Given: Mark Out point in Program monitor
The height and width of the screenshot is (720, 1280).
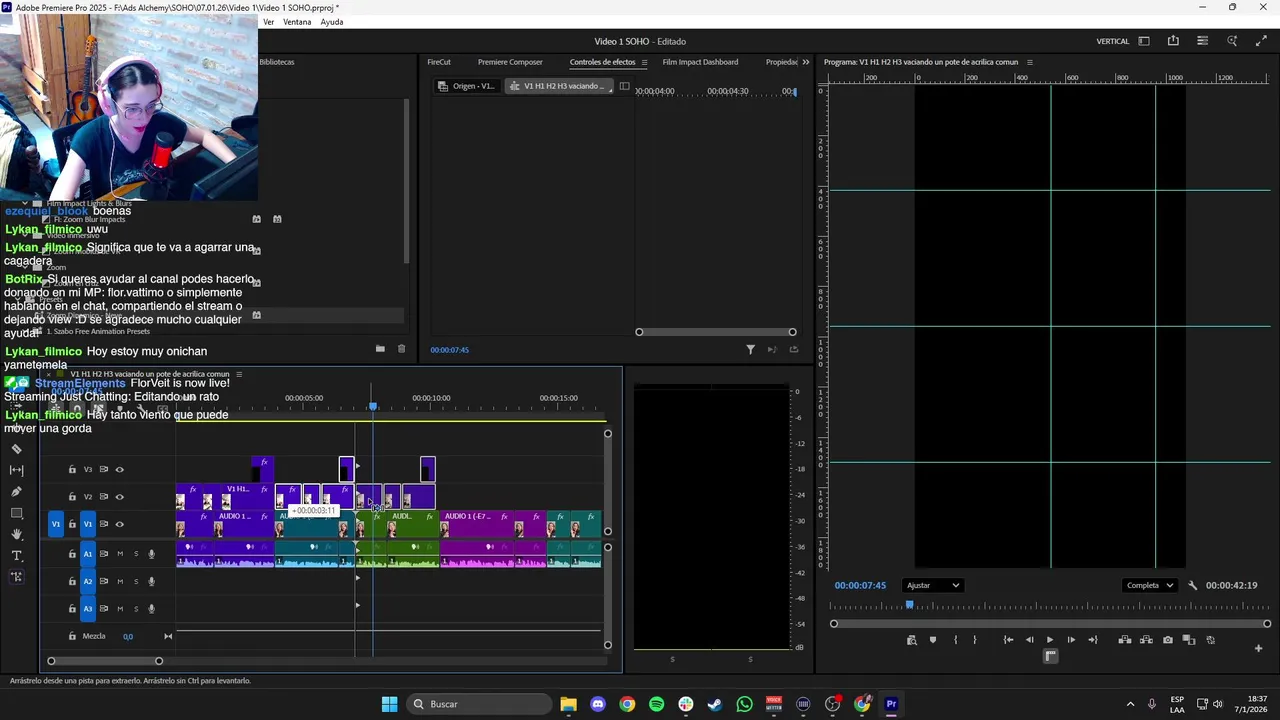Looking at the screenshot, I should pos(975,640).
